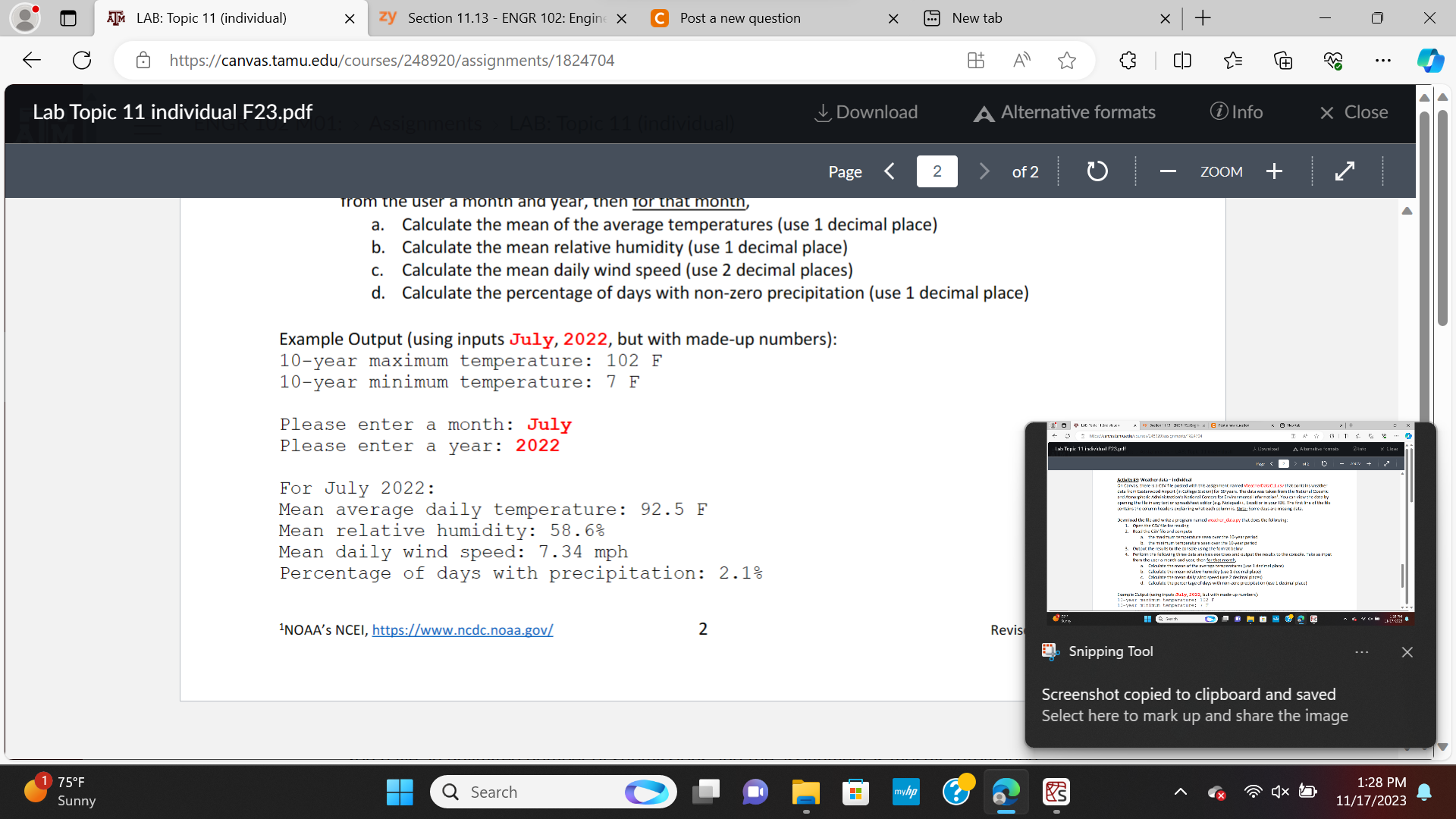
Task: Open Microsoft Store from taskbar
Action: 855,792
